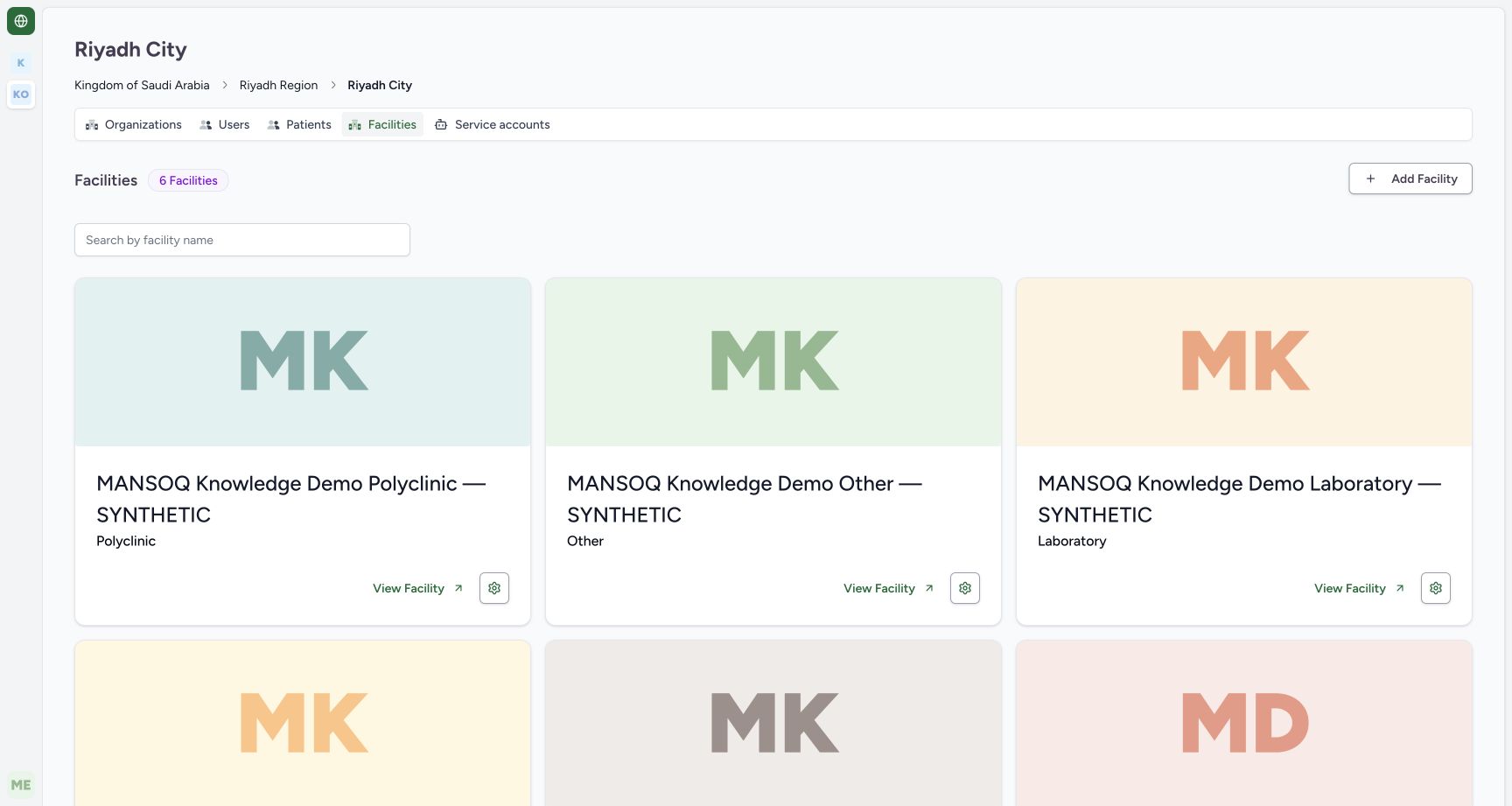This screenshot has width=1512, height=806.
Task: Go to Riyadh Region breadcrumb
Action: tap(278, 85)
